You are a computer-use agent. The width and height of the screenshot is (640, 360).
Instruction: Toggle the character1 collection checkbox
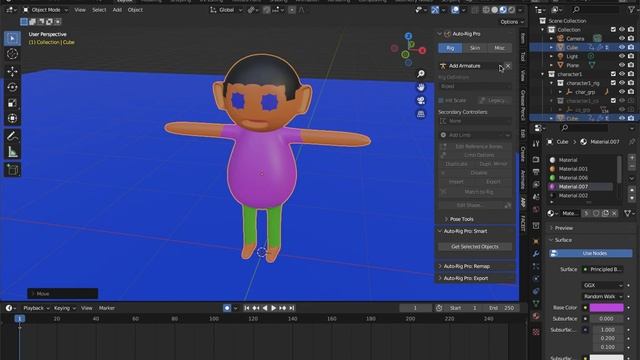point(613,74)
